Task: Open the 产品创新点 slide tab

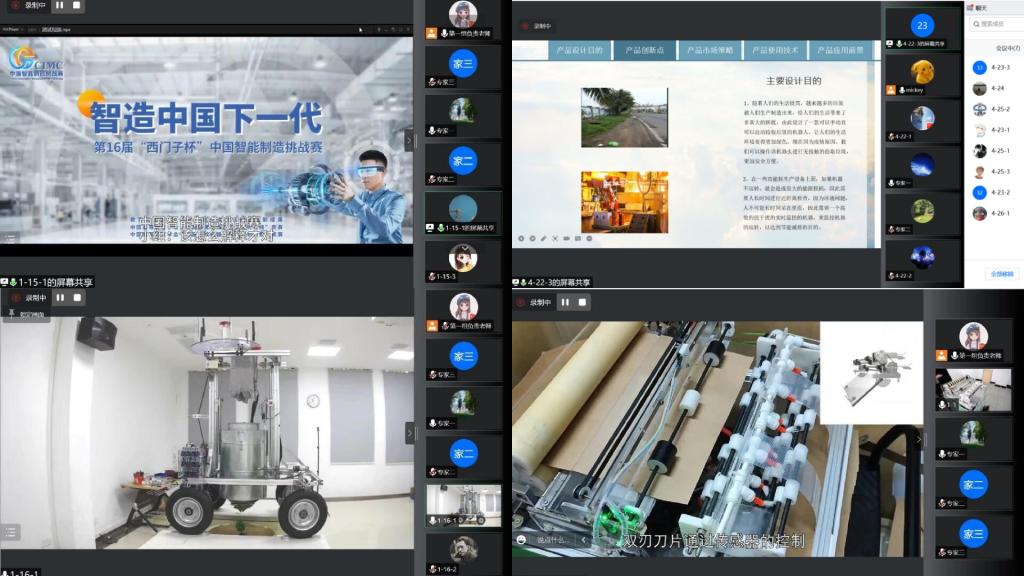Action: pyautogui.click(x=646, y=49)
